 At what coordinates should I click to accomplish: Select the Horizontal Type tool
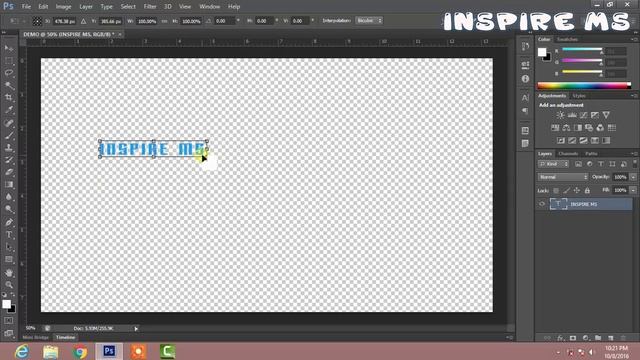[x=9, y=235]
